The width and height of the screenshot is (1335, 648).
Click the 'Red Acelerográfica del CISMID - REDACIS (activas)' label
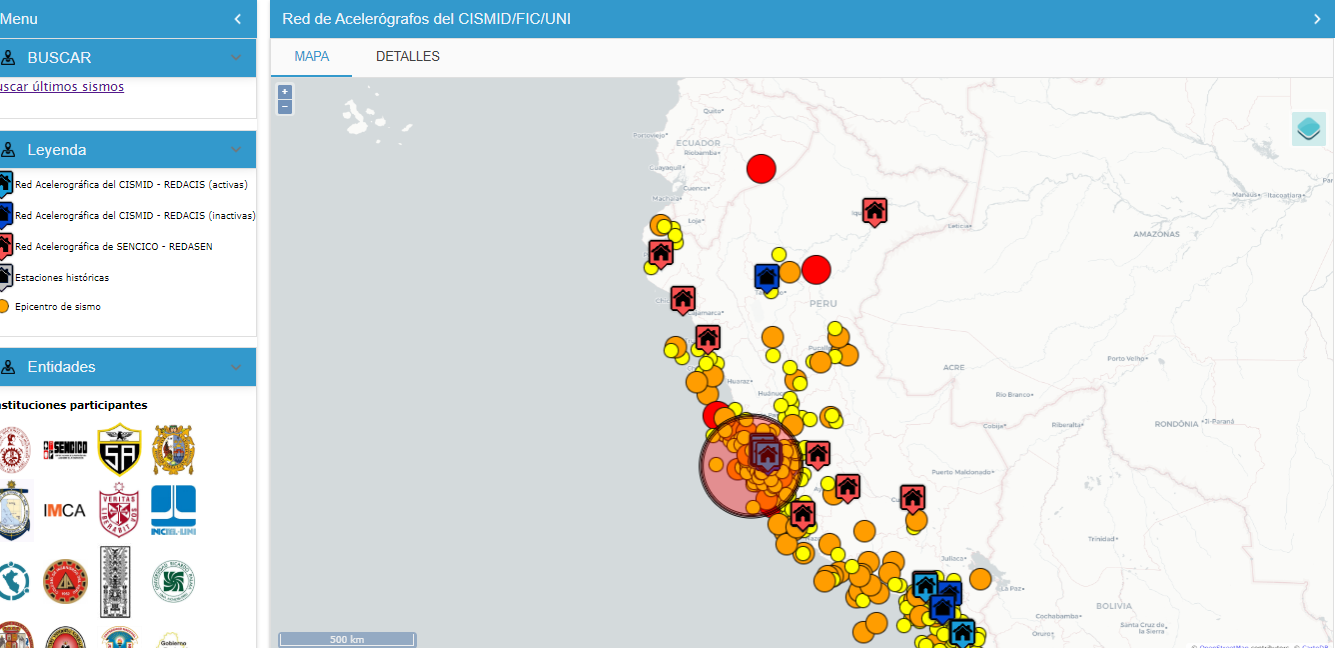(x=131, y=185)
